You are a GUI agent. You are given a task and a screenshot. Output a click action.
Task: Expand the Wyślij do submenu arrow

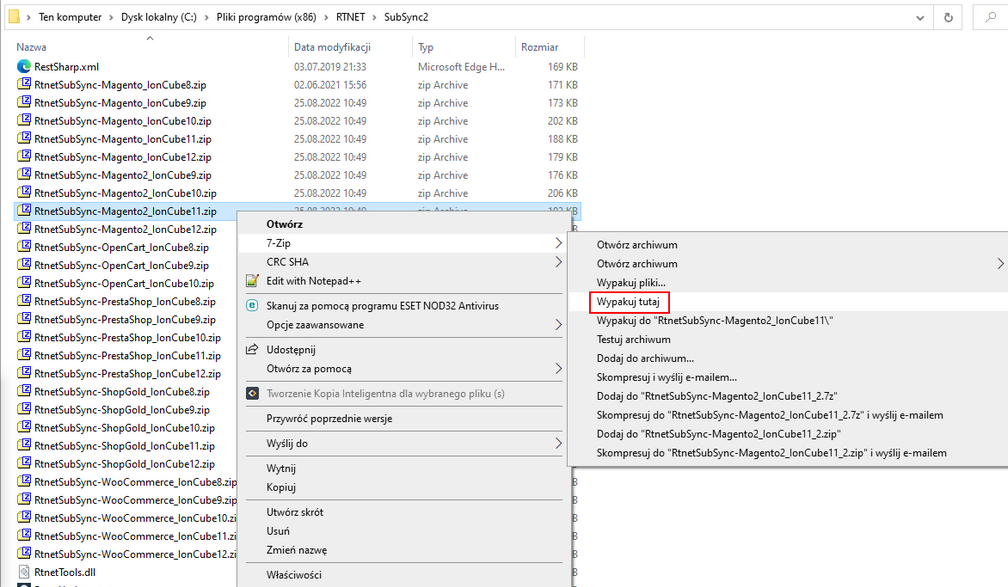pos(558,443)
